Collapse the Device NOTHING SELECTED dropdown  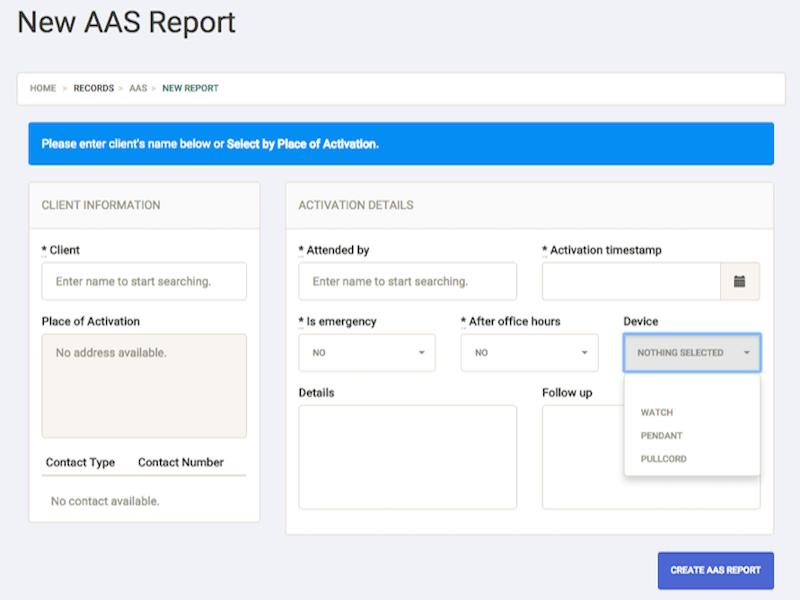(692, 353)
